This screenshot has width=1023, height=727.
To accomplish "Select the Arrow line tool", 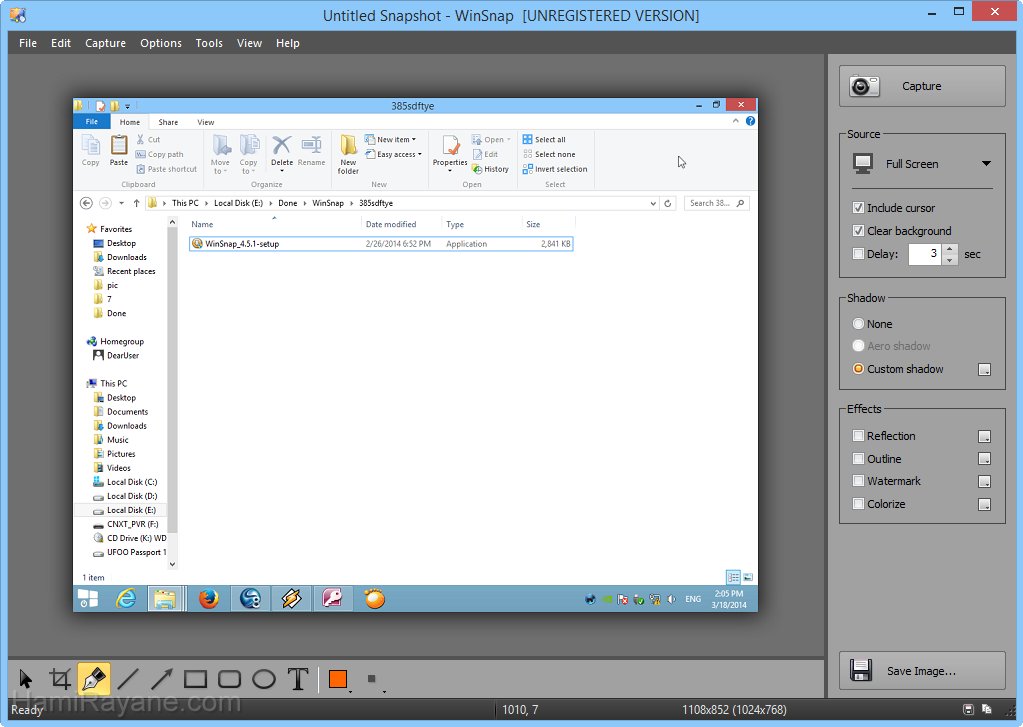I will [x=162, y=679].
